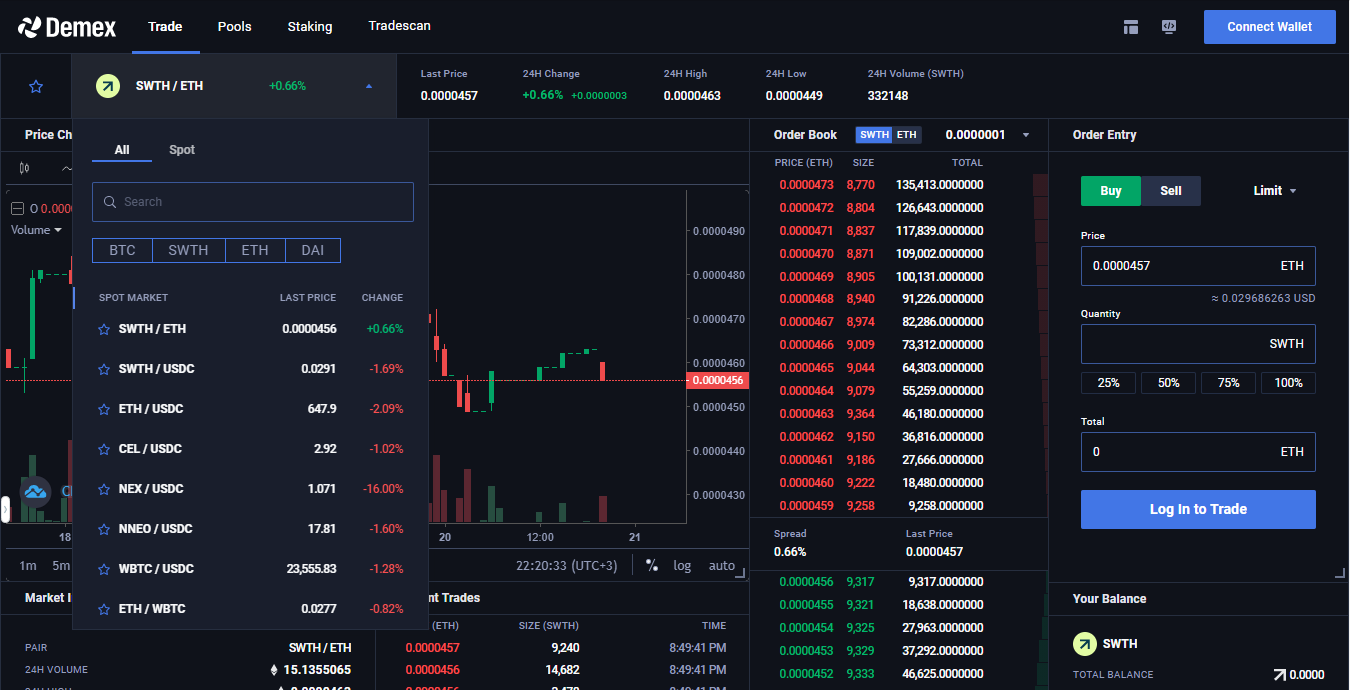Set quantity to 75%
This screenshot has width=1350, height=690.
coord(1228,383)
